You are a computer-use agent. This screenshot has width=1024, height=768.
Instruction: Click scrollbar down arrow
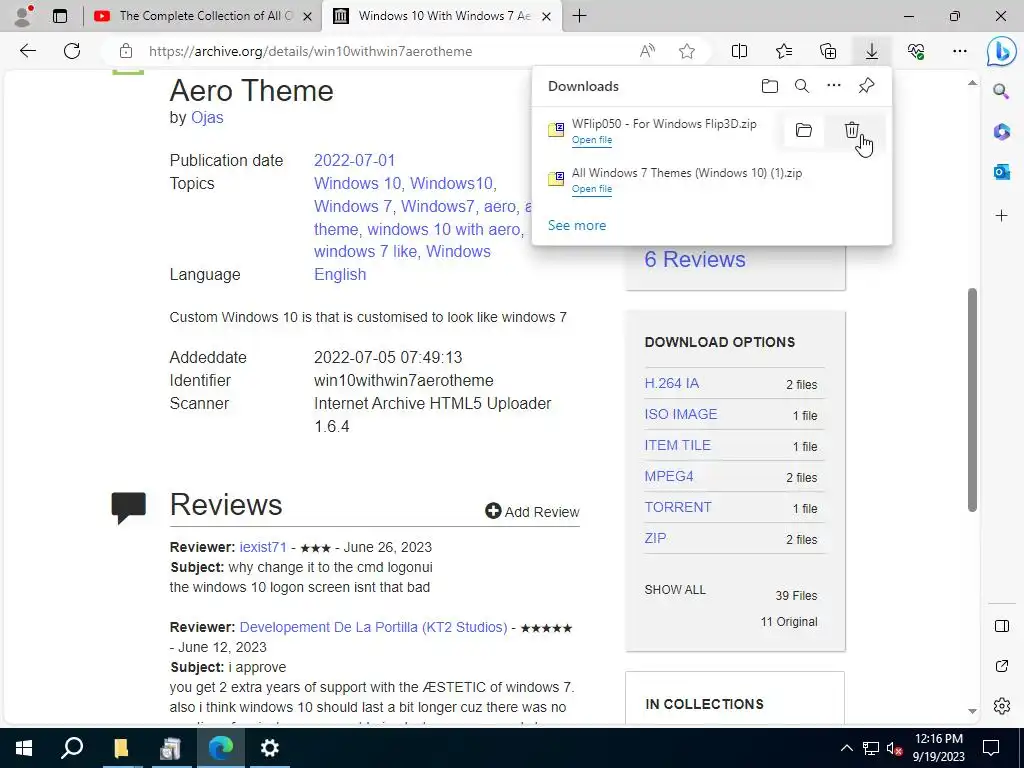click(x=972, y=711)
